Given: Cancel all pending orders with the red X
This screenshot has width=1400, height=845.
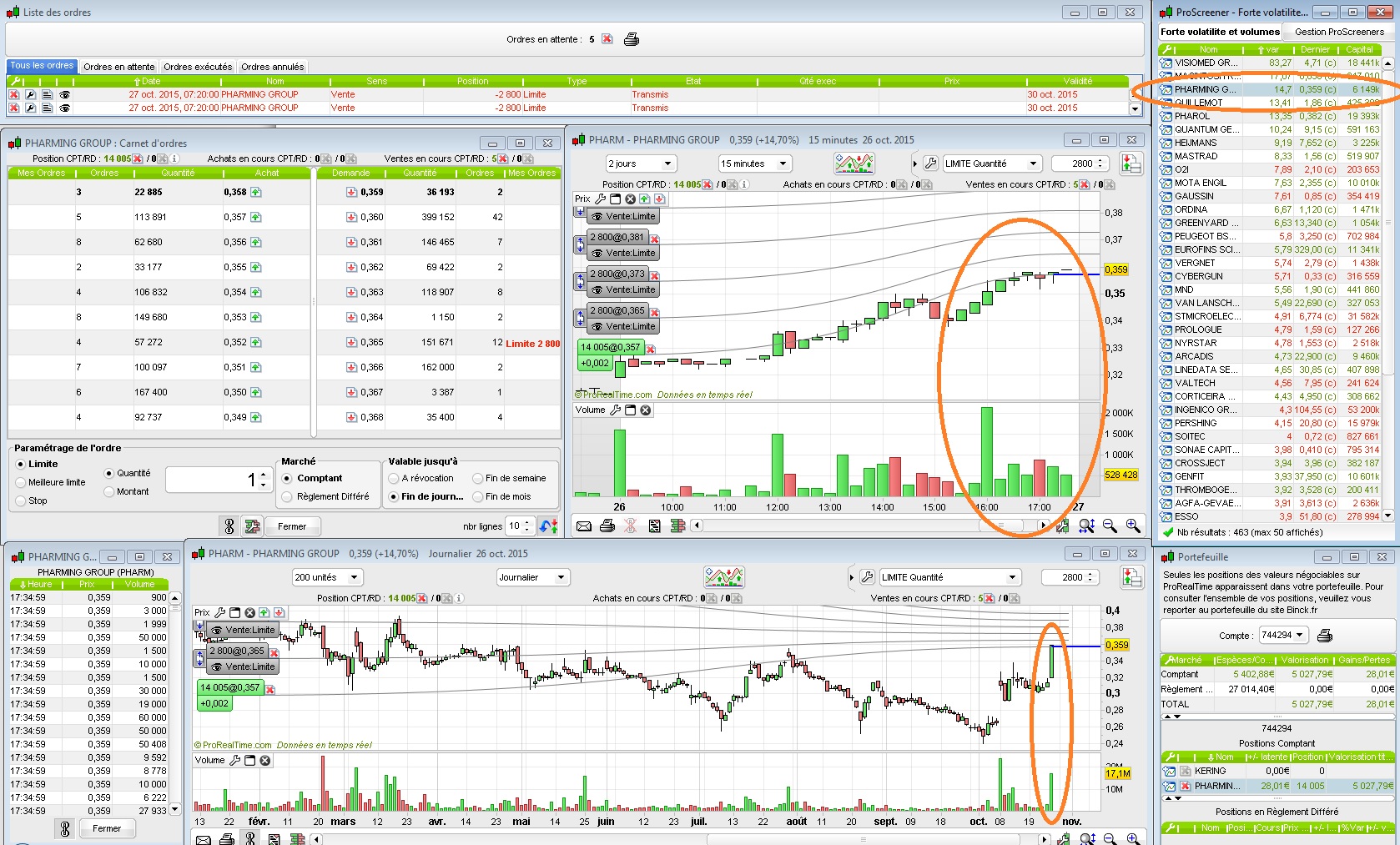Looking at the screenshot, I should pyautogui.click(x=607, y=39).
